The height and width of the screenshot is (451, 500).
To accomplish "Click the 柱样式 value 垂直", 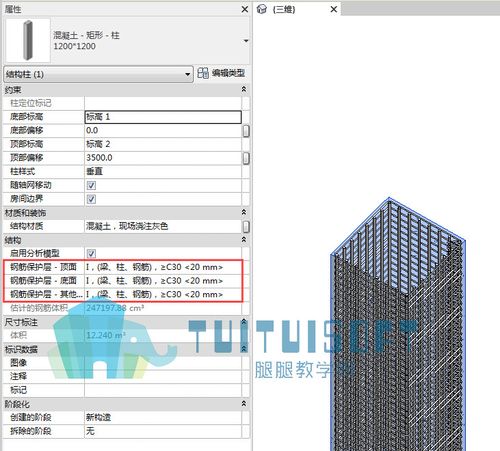I will 163,172.
